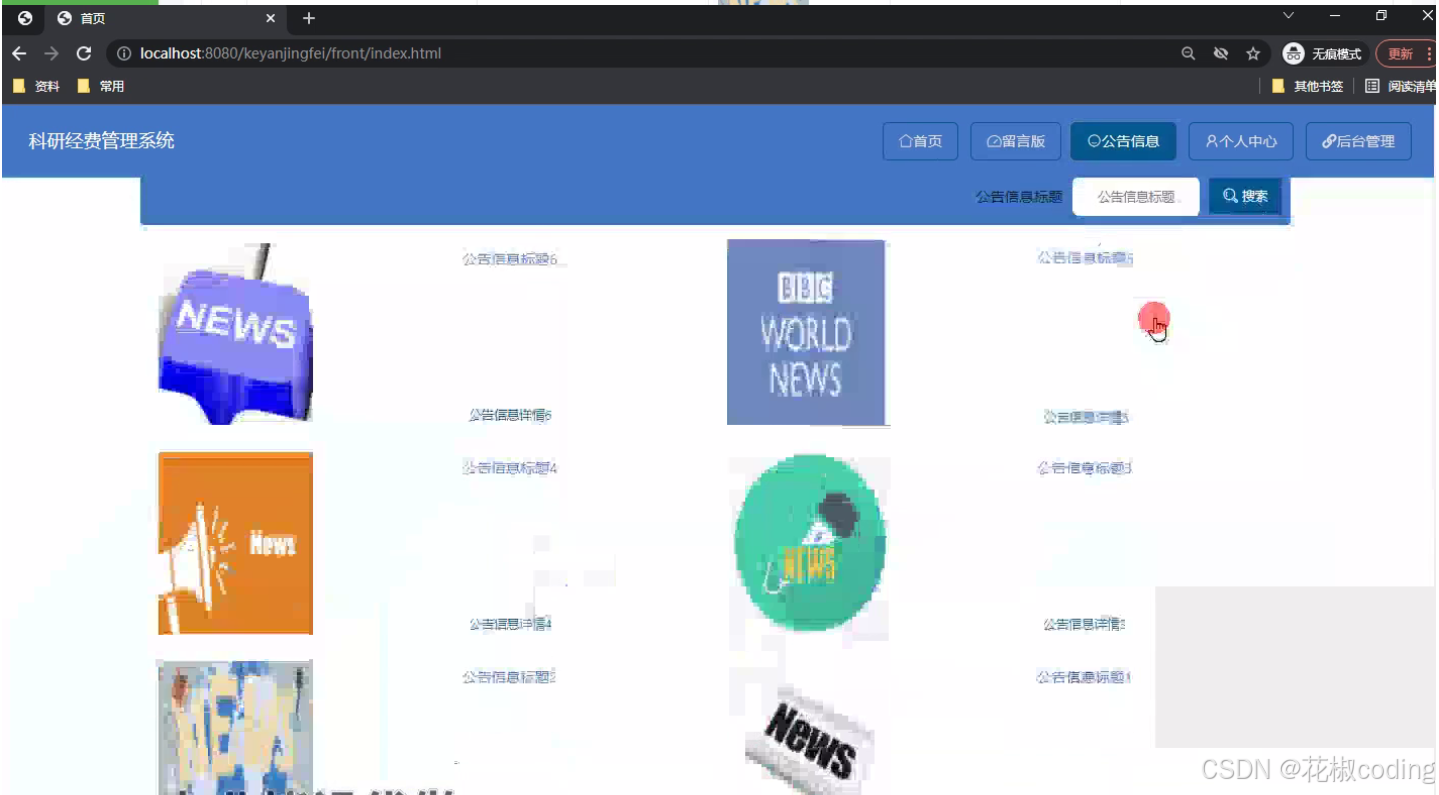1439x795 pixels.
Task: Click the title 公告信息标题6
Action: click(x=509, y=259)
